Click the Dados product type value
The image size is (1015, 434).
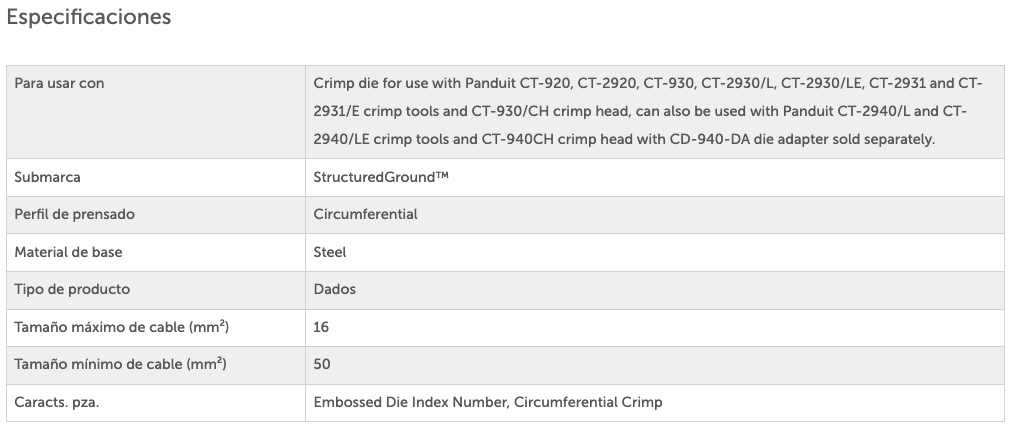334,289
